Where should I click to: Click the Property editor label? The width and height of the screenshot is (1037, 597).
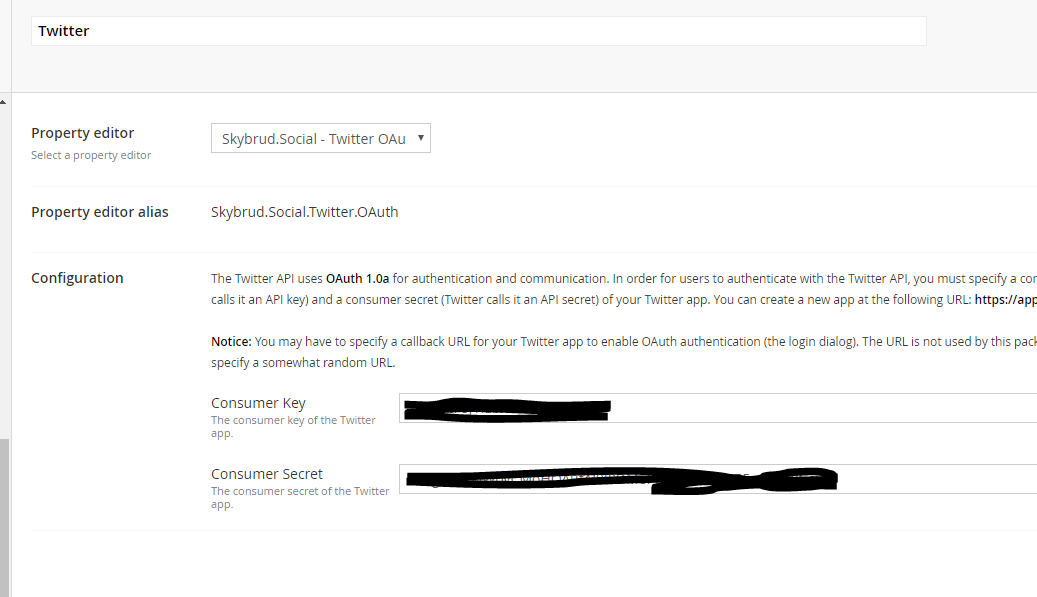(83, 133)
